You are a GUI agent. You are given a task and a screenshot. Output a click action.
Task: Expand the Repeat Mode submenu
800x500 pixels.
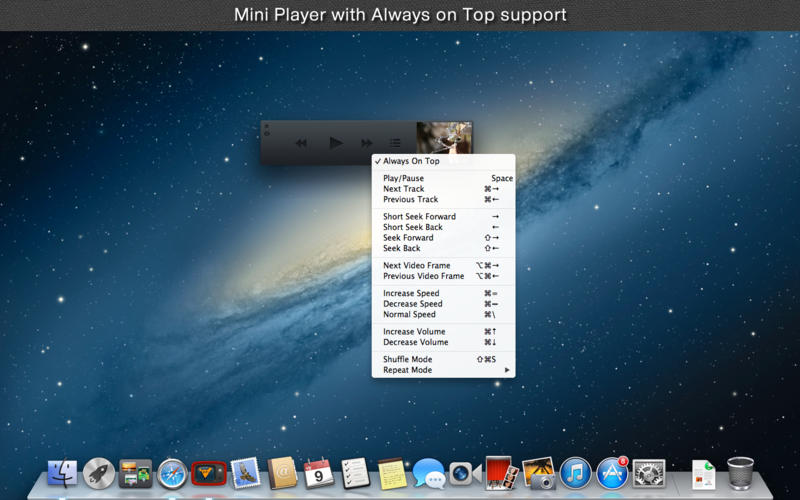click(443, 370)
